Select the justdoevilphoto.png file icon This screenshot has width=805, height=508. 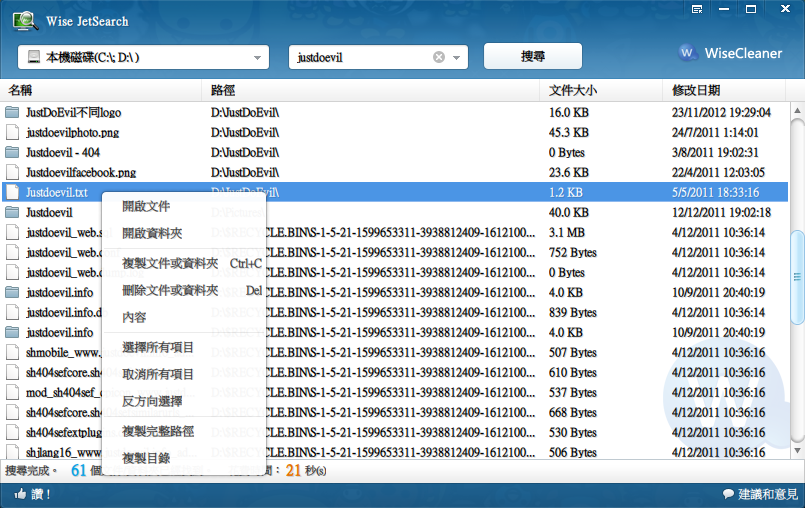pos(12,132)
